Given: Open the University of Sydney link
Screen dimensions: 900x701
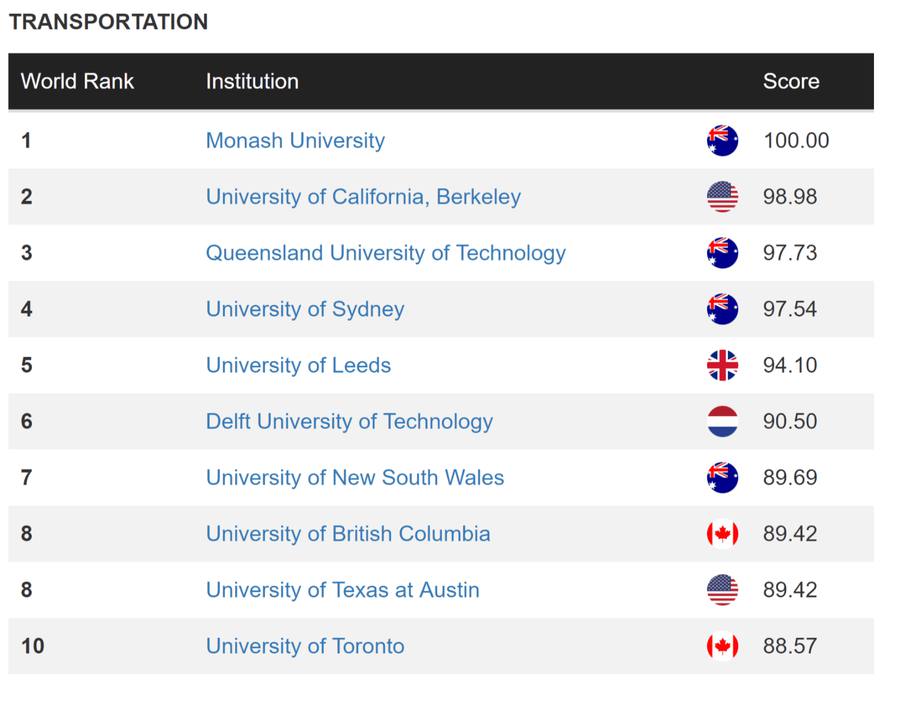Looking at the screenshot, I should pos(305,309).
